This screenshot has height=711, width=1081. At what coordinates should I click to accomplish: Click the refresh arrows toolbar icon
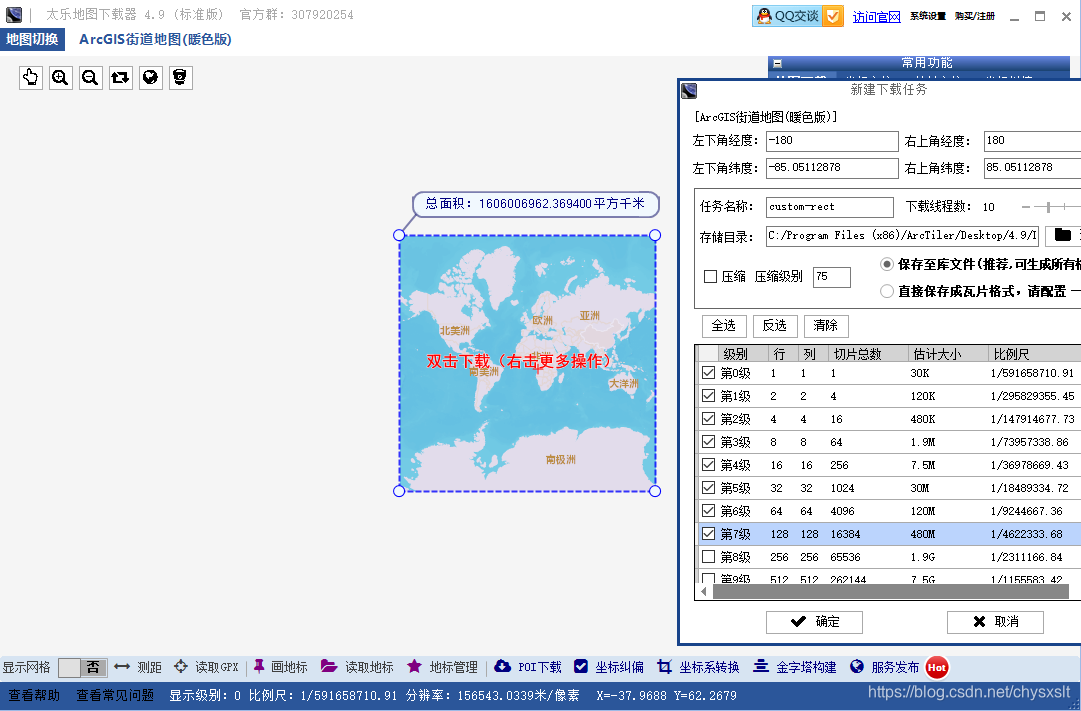pos(120,77)
